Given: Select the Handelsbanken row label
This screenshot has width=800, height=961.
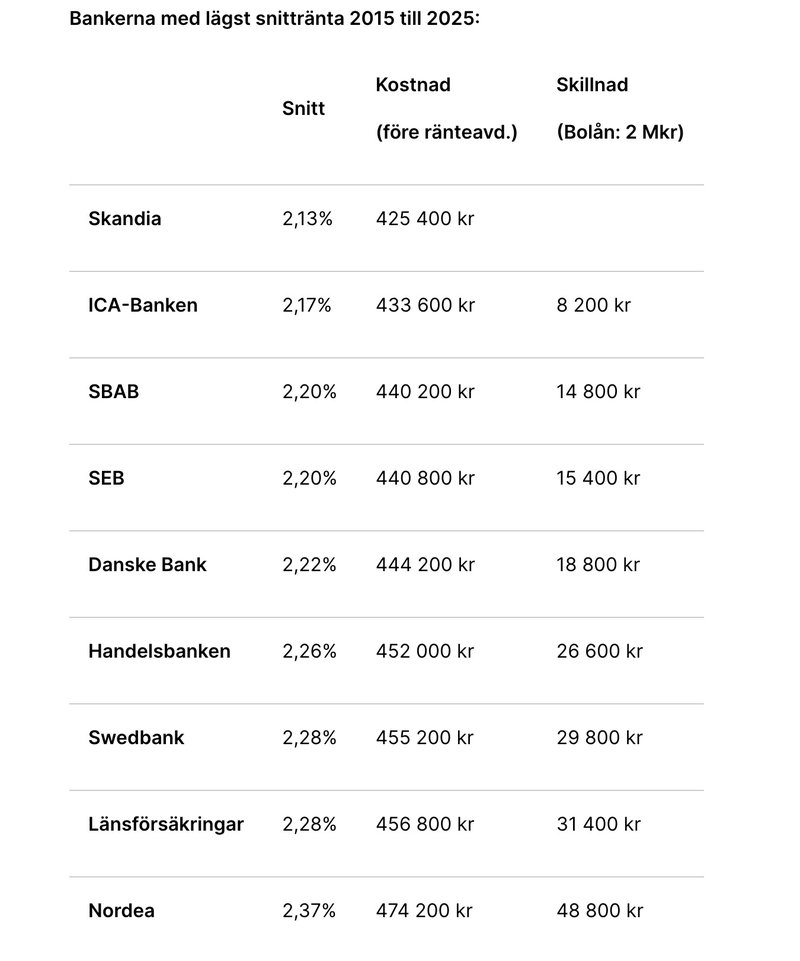Looking at the screenshot, I should [x=159, y=651].
